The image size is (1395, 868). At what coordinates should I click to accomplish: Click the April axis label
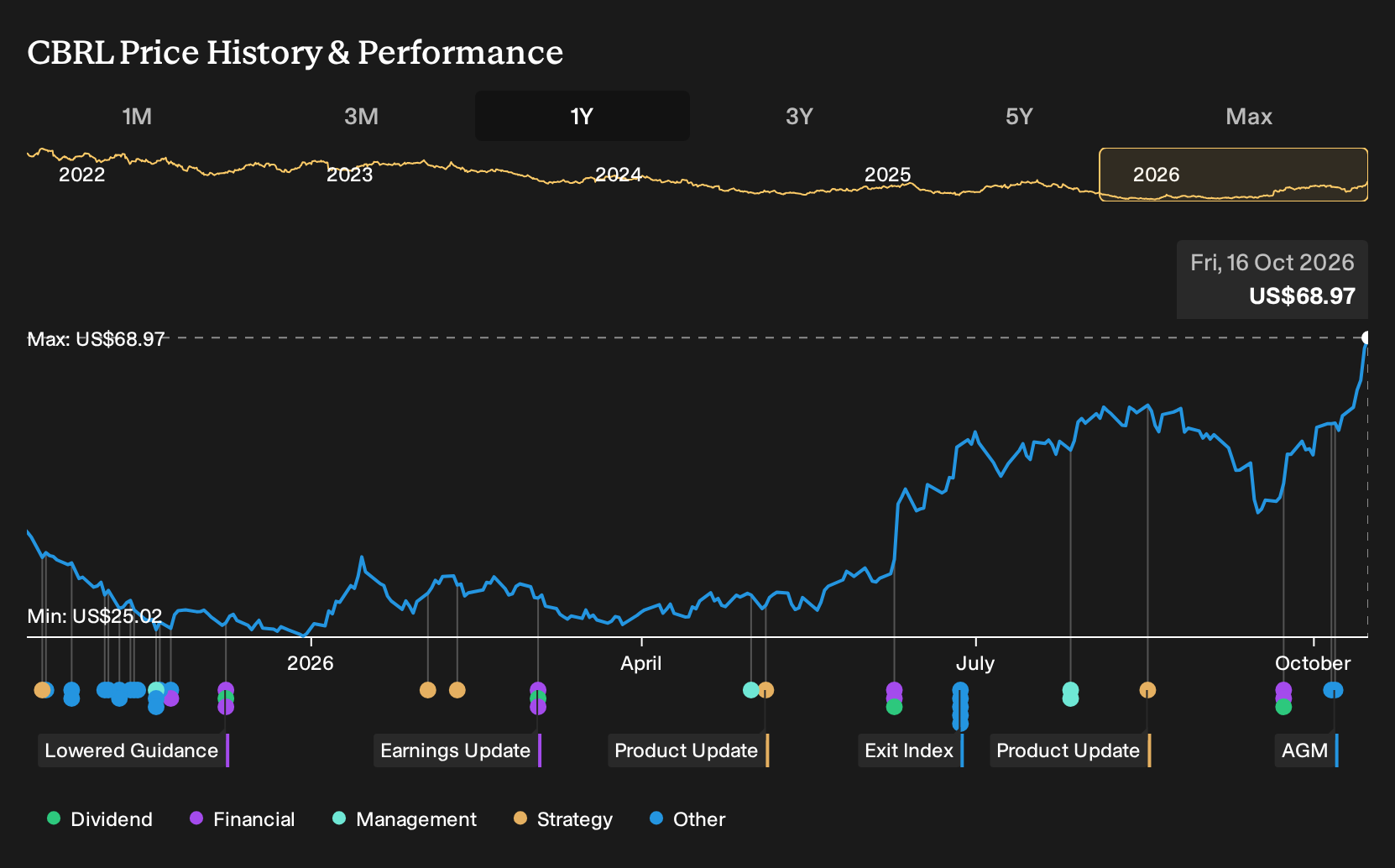coord(641,663)
